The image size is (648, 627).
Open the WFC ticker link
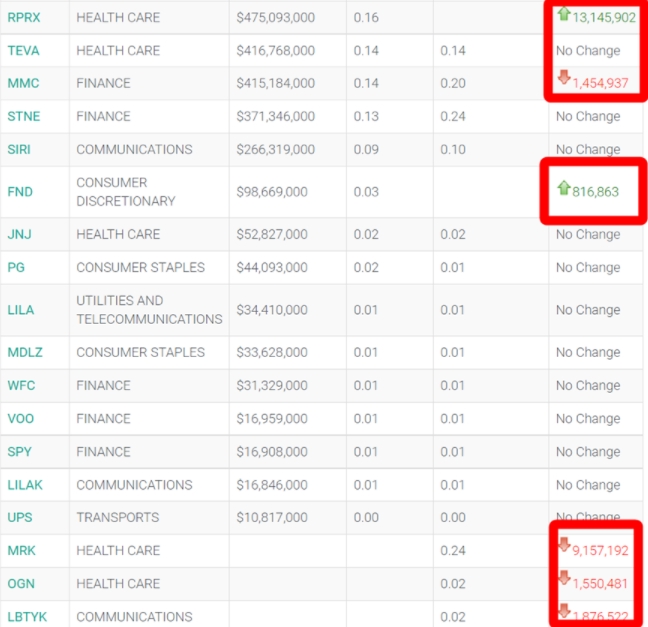click(21, 385)
